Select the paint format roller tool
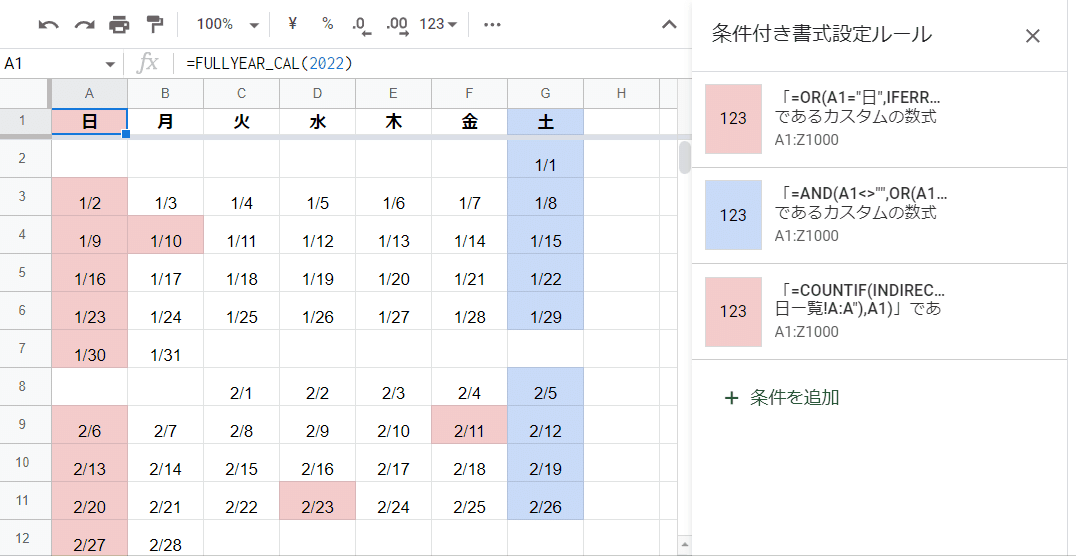 point(154,24)
